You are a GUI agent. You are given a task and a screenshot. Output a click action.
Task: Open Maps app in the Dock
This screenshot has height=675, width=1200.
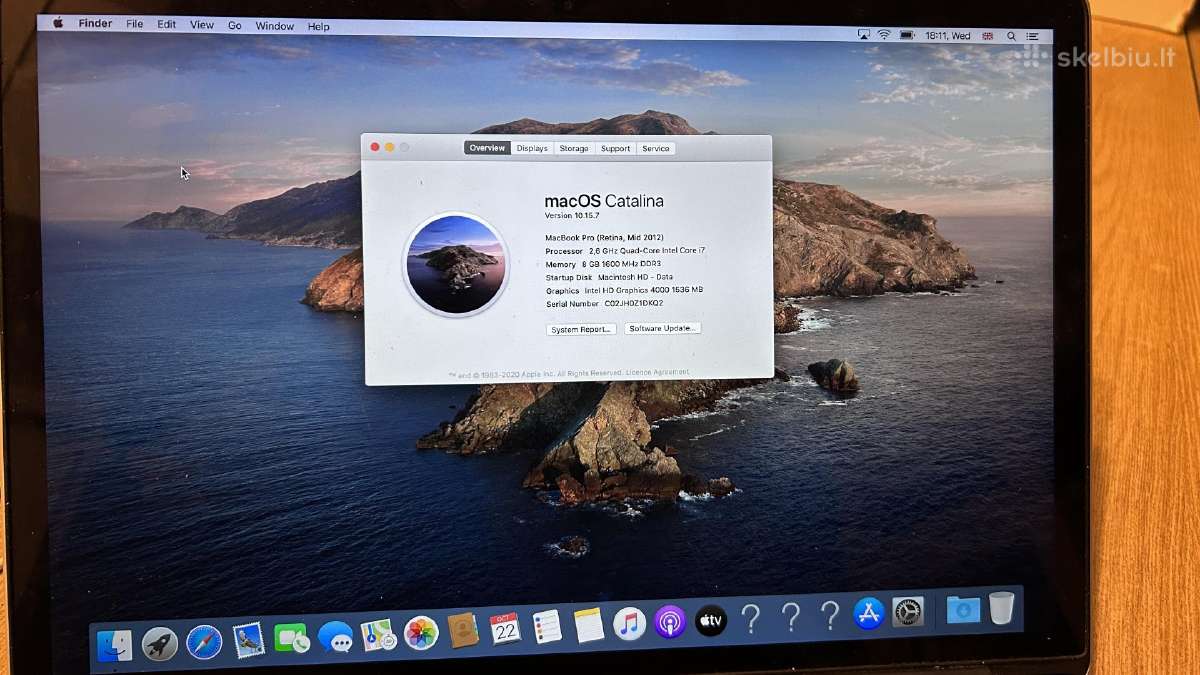378,634
